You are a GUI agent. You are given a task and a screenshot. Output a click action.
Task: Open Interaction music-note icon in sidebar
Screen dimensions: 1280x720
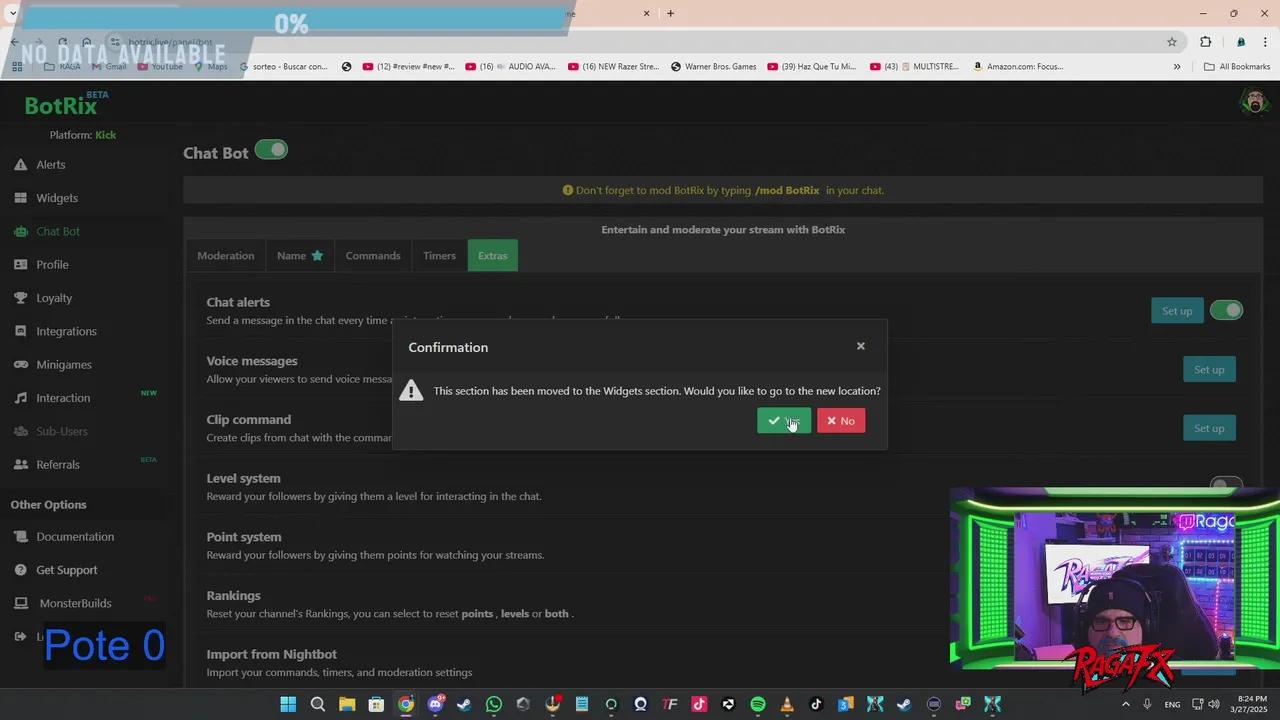coord(20,398)
